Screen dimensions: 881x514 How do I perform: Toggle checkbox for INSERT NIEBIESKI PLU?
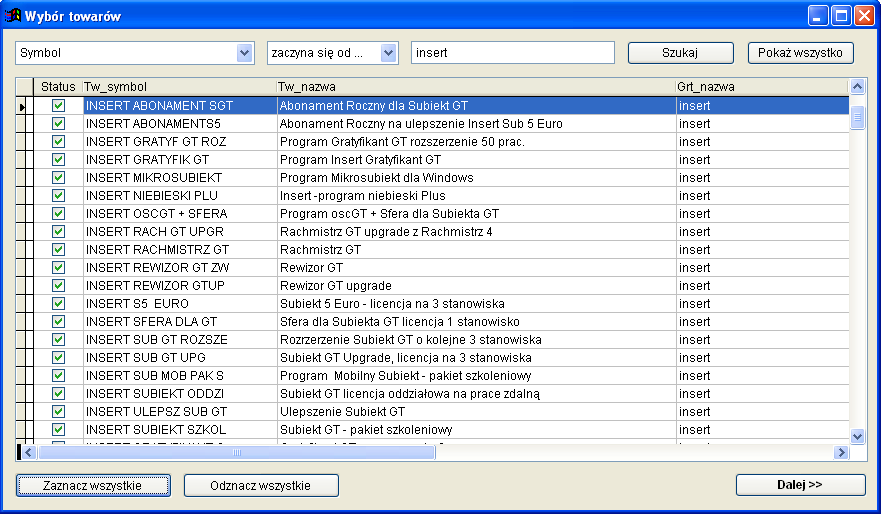pyautogui.click(x=58, y=195)
